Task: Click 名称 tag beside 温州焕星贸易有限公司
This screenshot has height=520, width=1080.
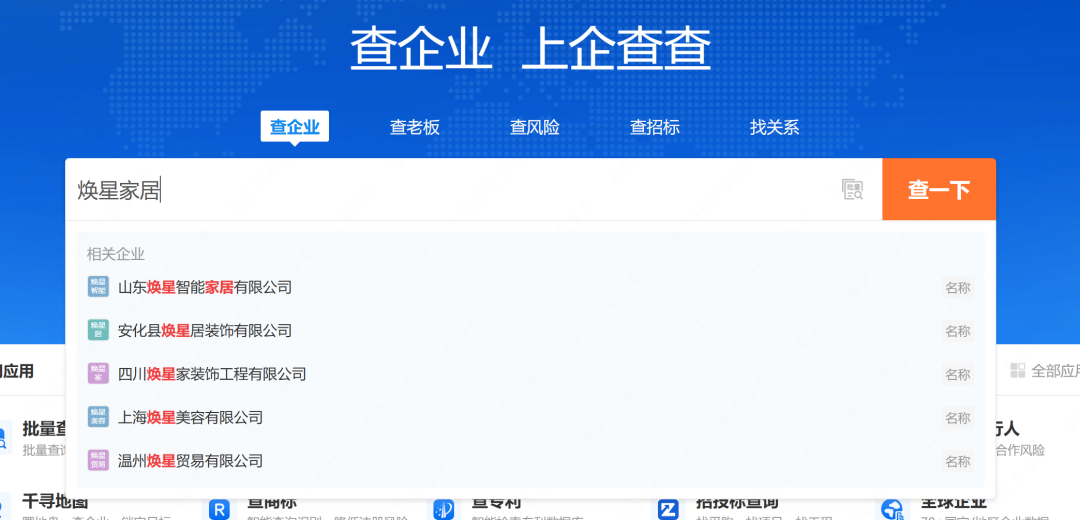Action: 957,461
